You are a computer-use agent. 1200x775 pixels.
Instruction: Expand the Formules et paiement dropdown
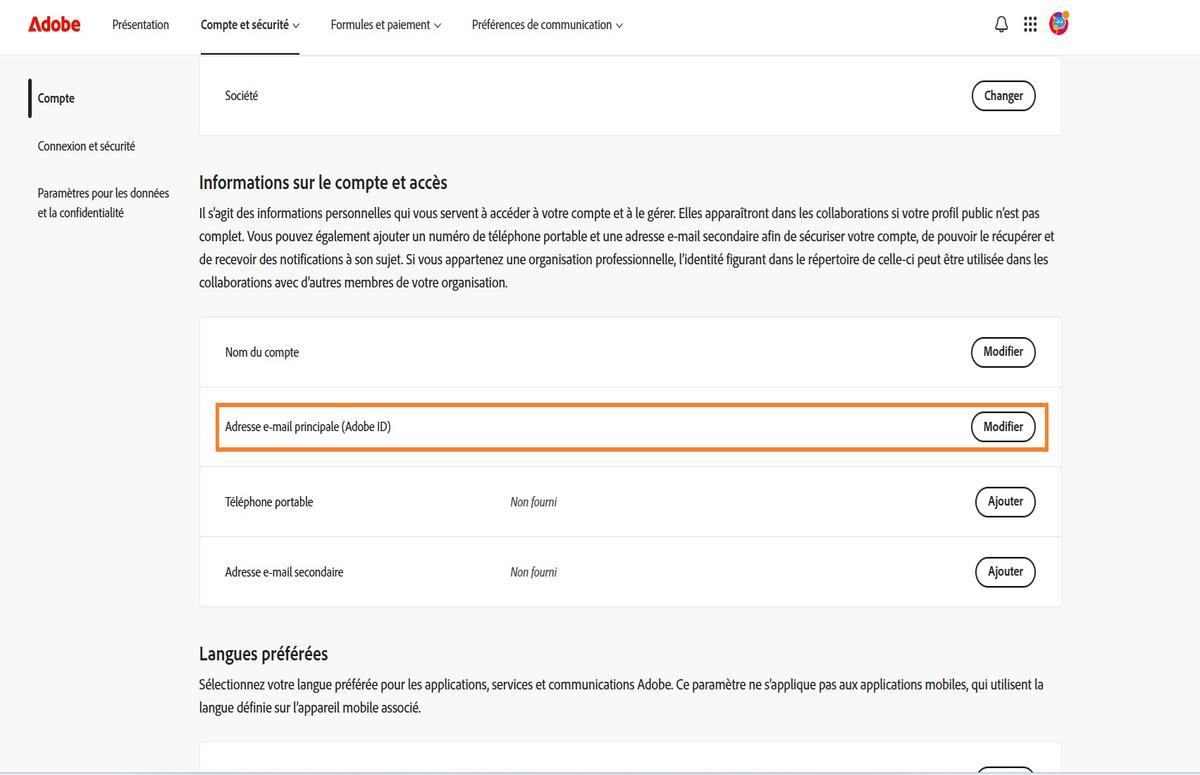tap(385, 24)
